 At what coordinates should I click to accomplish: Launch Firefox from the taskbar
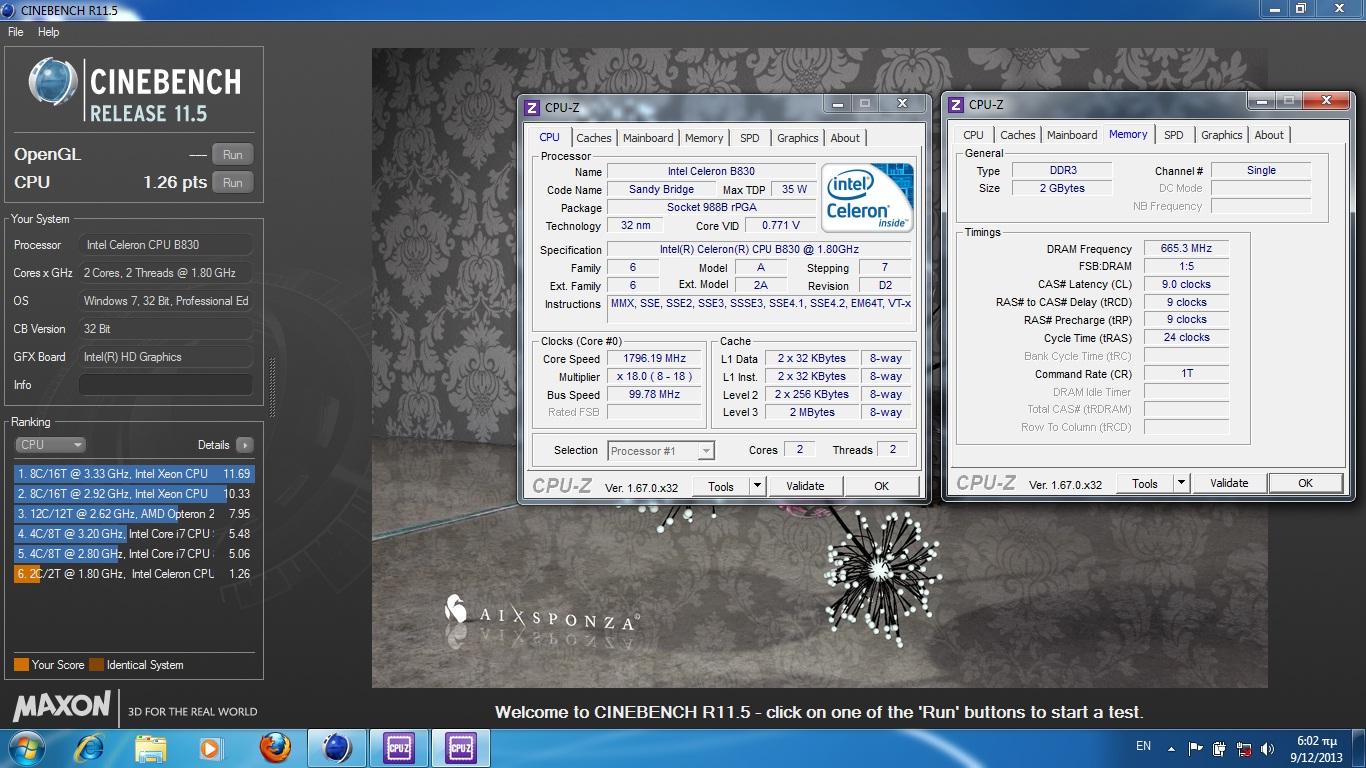[274, 747]
